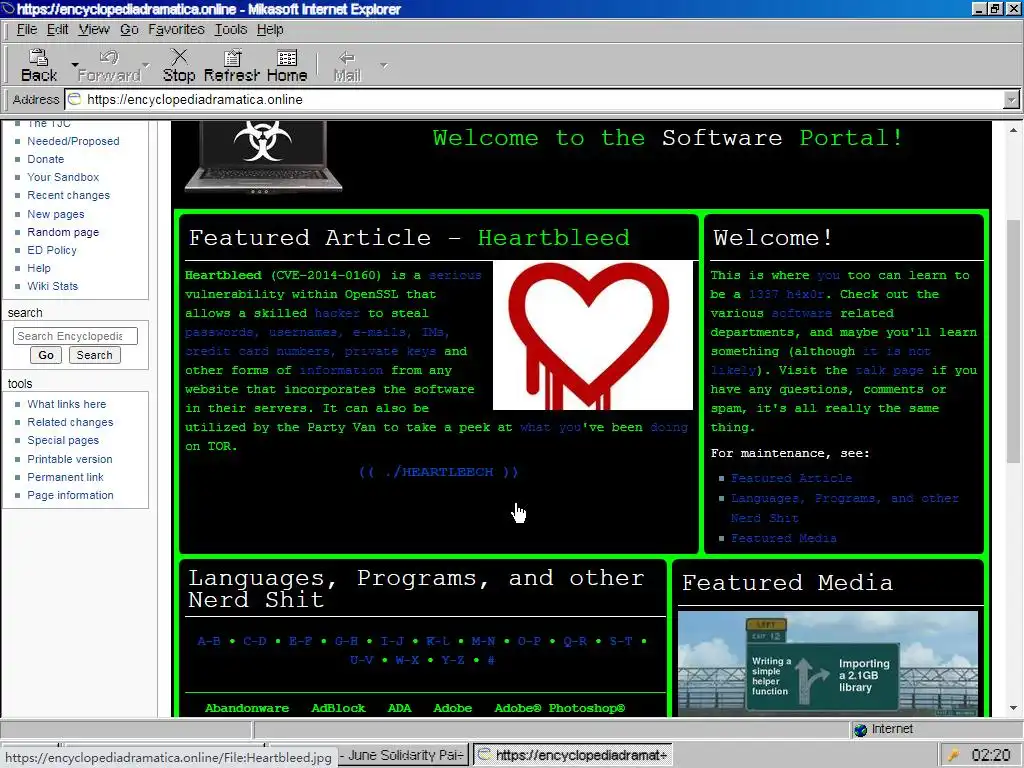Click the Search Encyclopedia input box
Screen dimensions: 1024x768
[x=75, y=336]
